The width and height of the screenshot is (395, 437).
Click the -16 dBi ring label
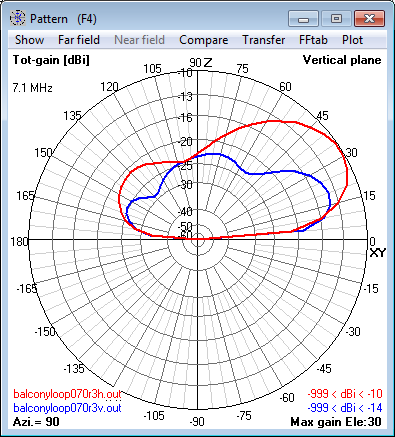tap(185, 117)
